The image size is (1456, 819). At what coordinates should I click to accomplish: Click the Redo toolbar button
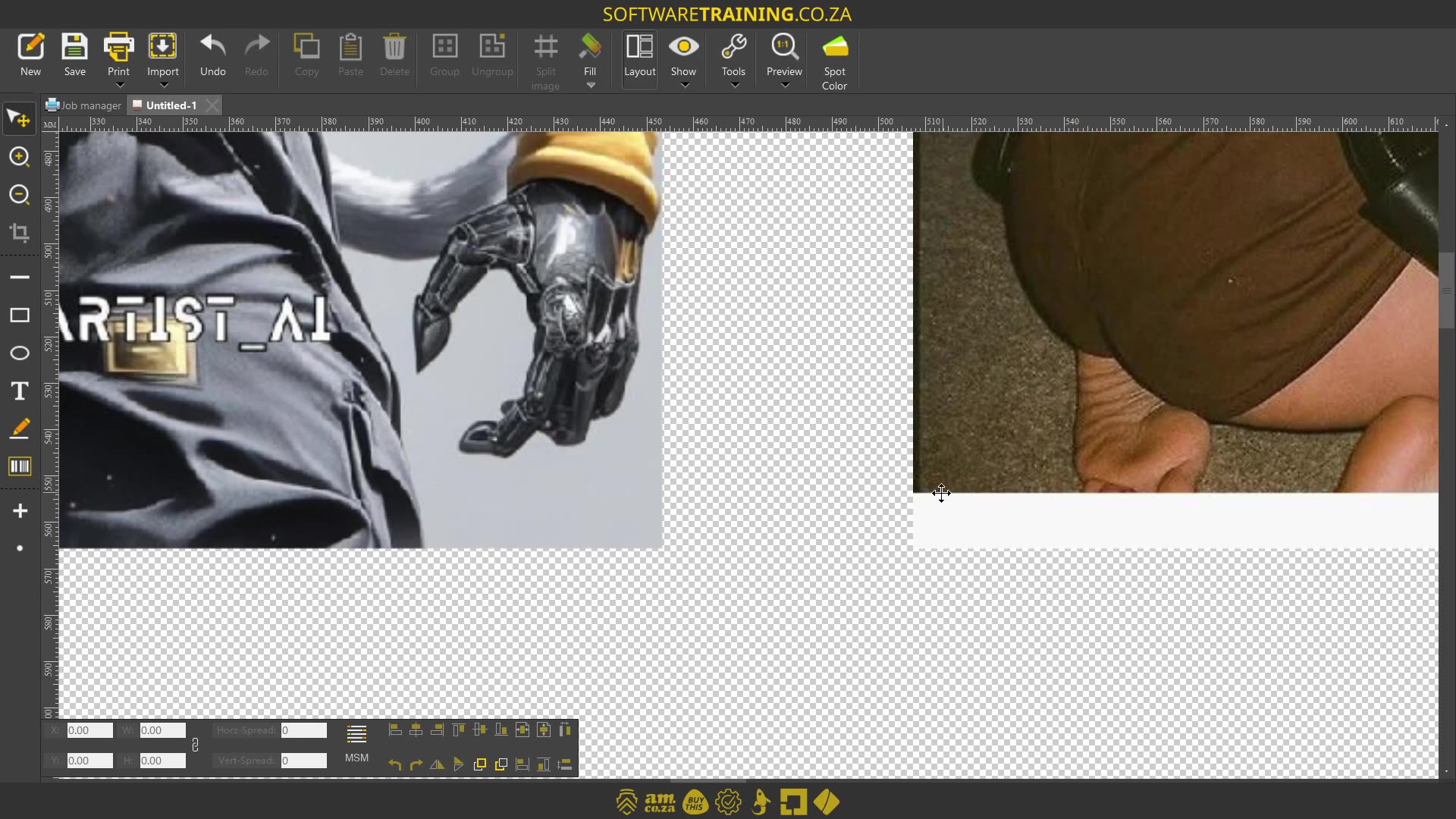256,55
